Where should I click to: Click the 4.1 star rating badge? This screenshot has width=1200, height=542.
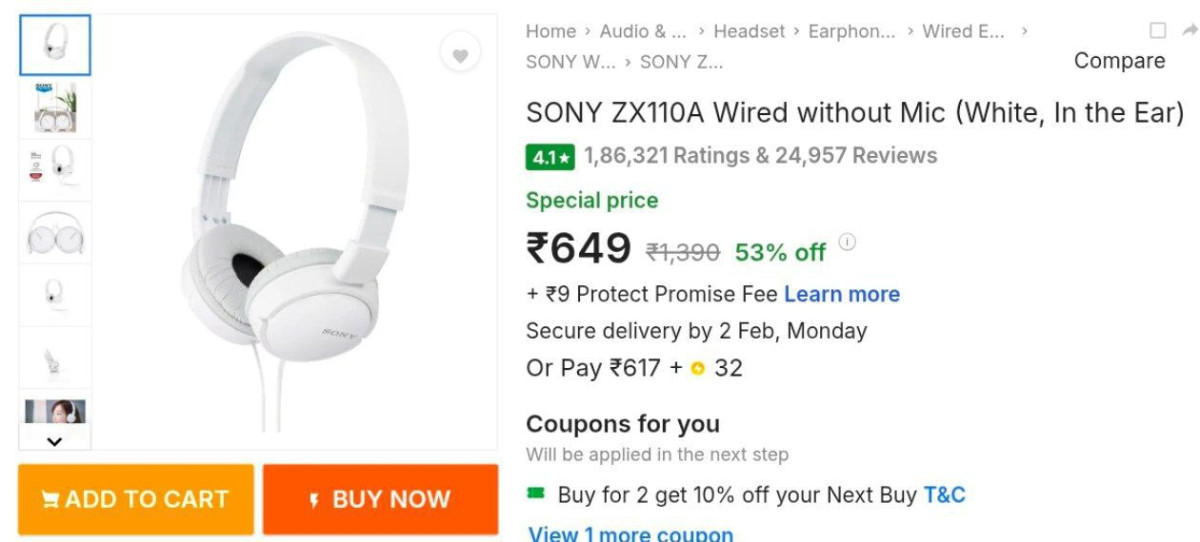pyautogui.click(x=551, y=157)
